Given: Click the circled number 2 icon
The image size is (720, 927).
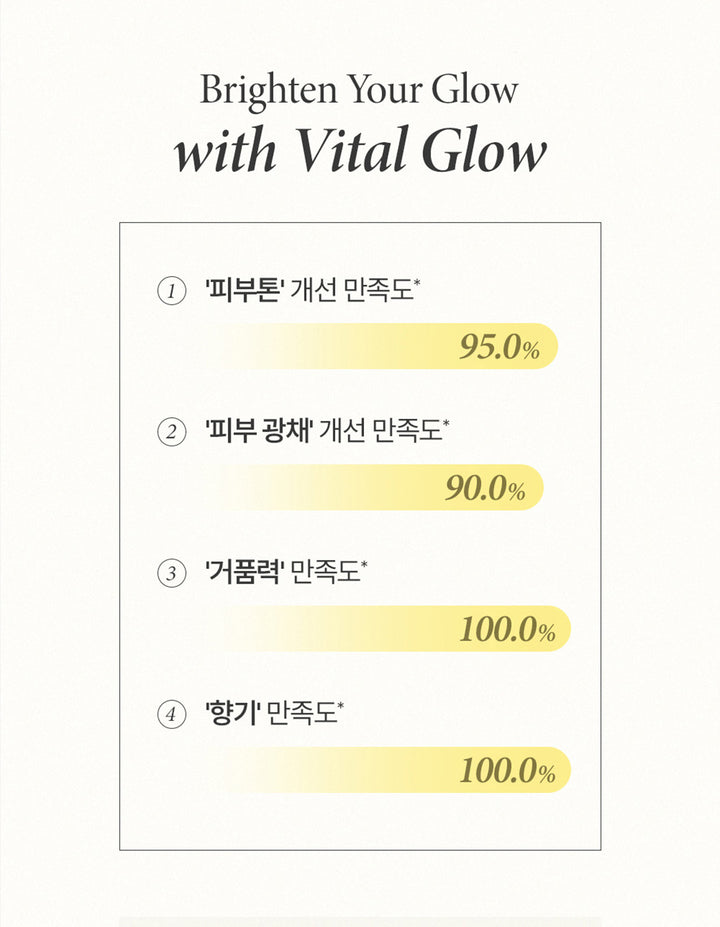Looking at the screenshot, I should tap(172, 433).
